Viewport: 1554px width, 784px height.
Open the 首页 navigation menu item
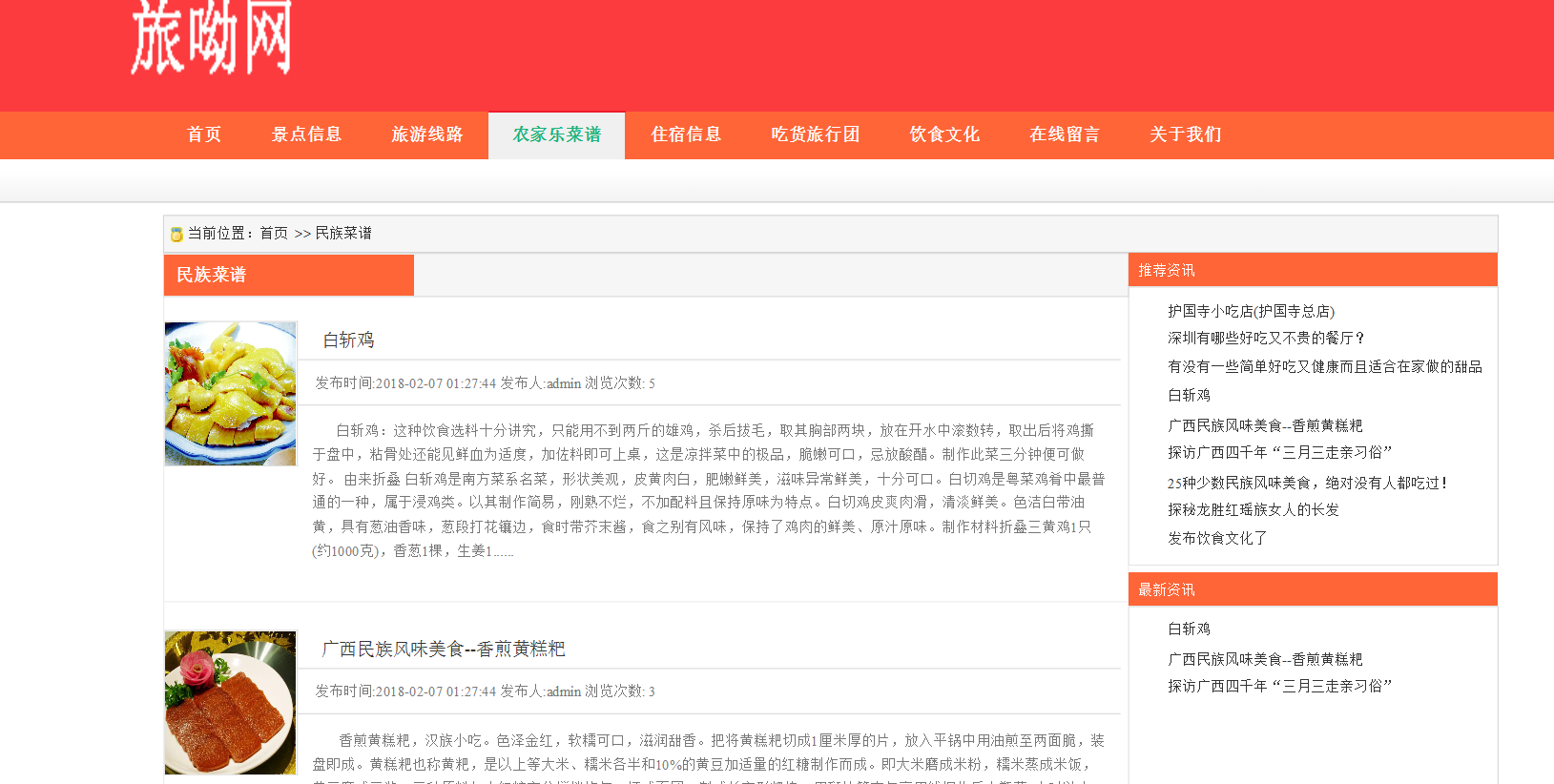[204, 134]
